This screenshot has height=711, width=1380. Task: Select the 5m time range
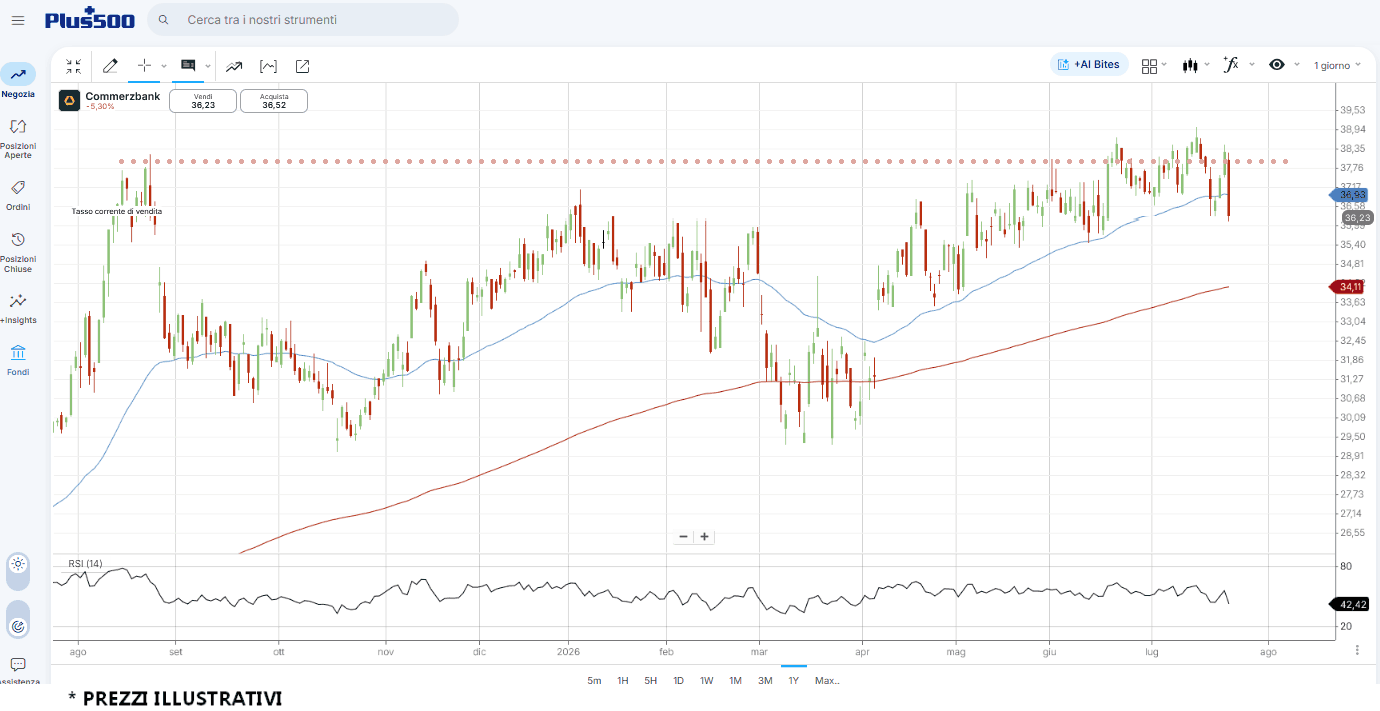click(x=594, y=681)
